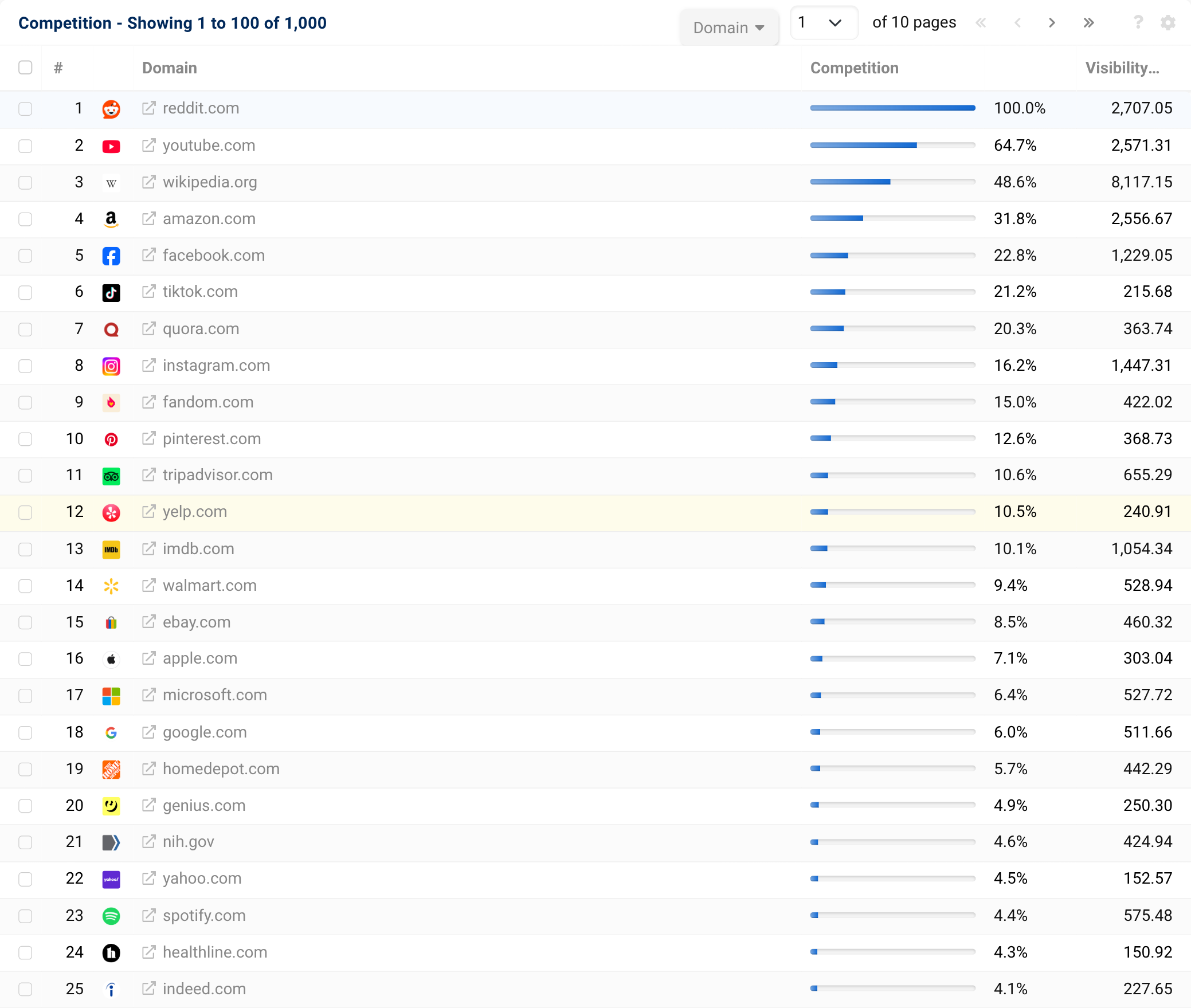The width and height of the screenshot is (1191, 1008).
Task: Open the healthline.com domain link
Action: tap(215, 952)
